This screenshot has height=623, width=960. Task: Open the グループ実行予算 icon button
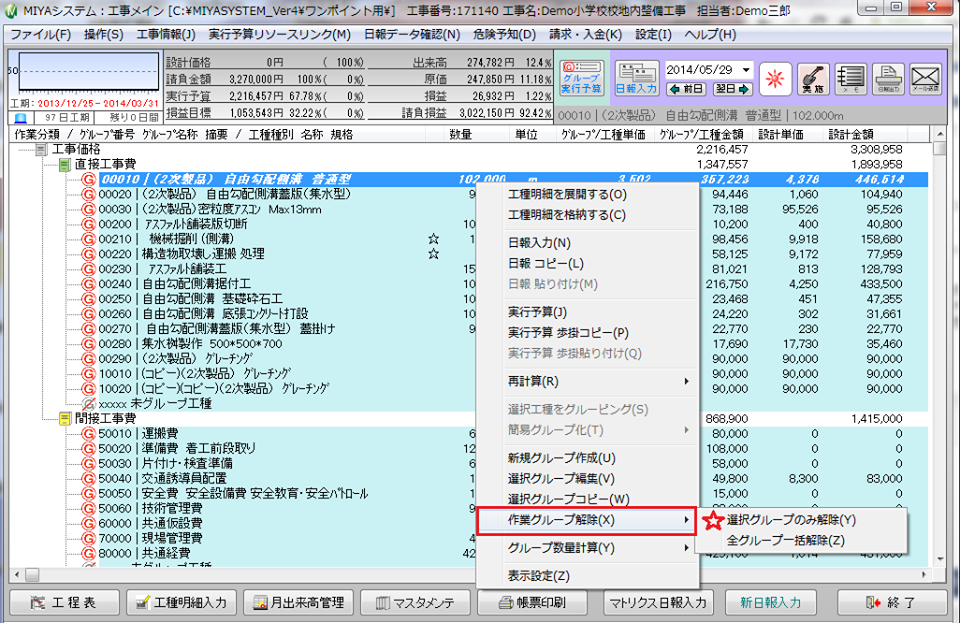point(582,78)
